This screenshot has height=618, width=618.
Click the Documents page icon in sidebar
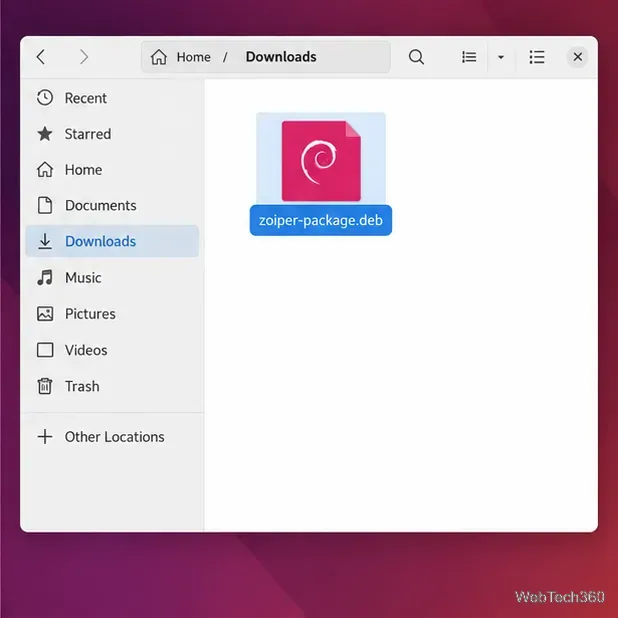pyautogui.click(x=45, y=205)
